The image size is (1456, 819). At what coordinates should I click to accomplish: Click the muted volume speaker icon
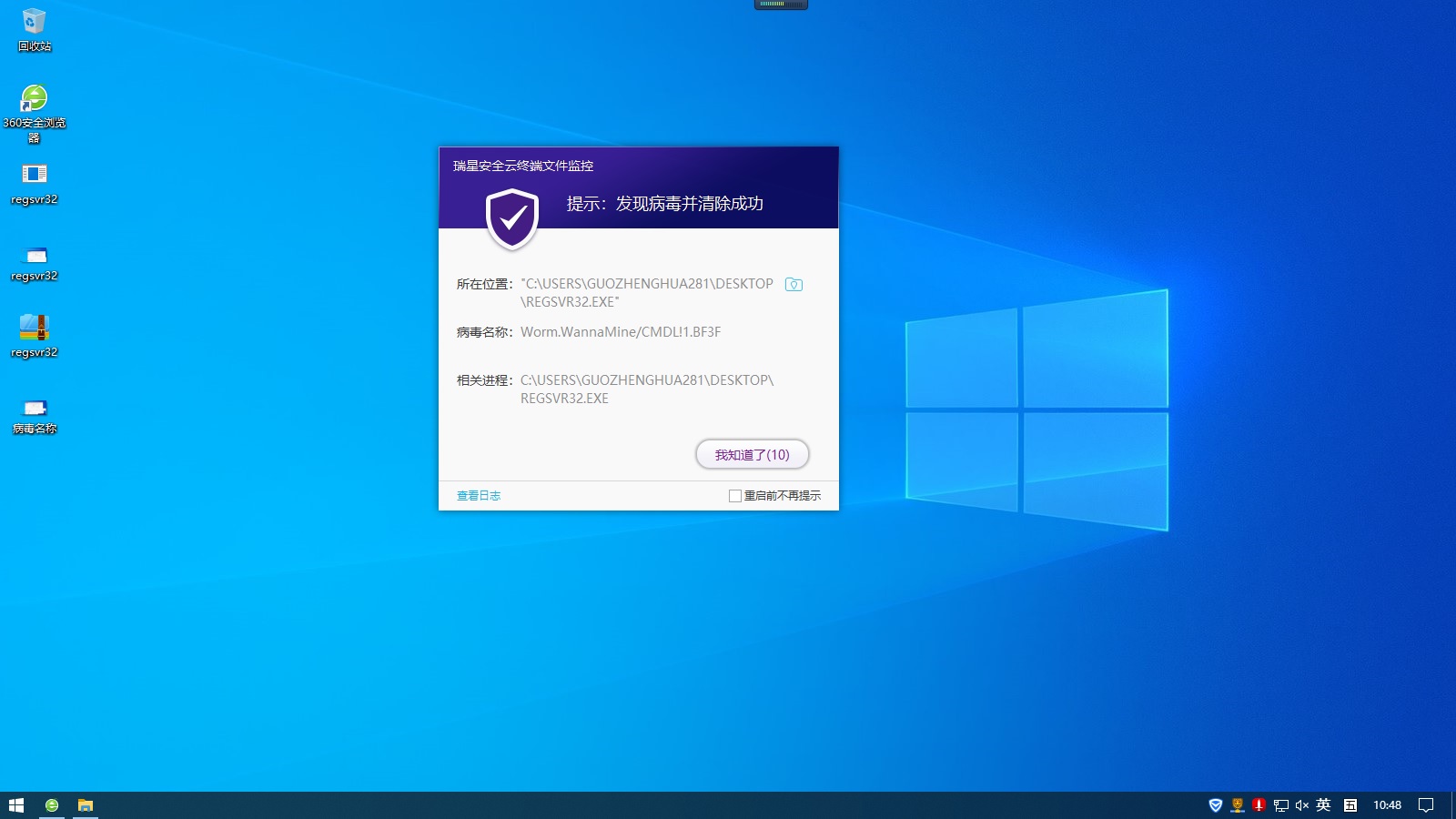[1302, 805]
